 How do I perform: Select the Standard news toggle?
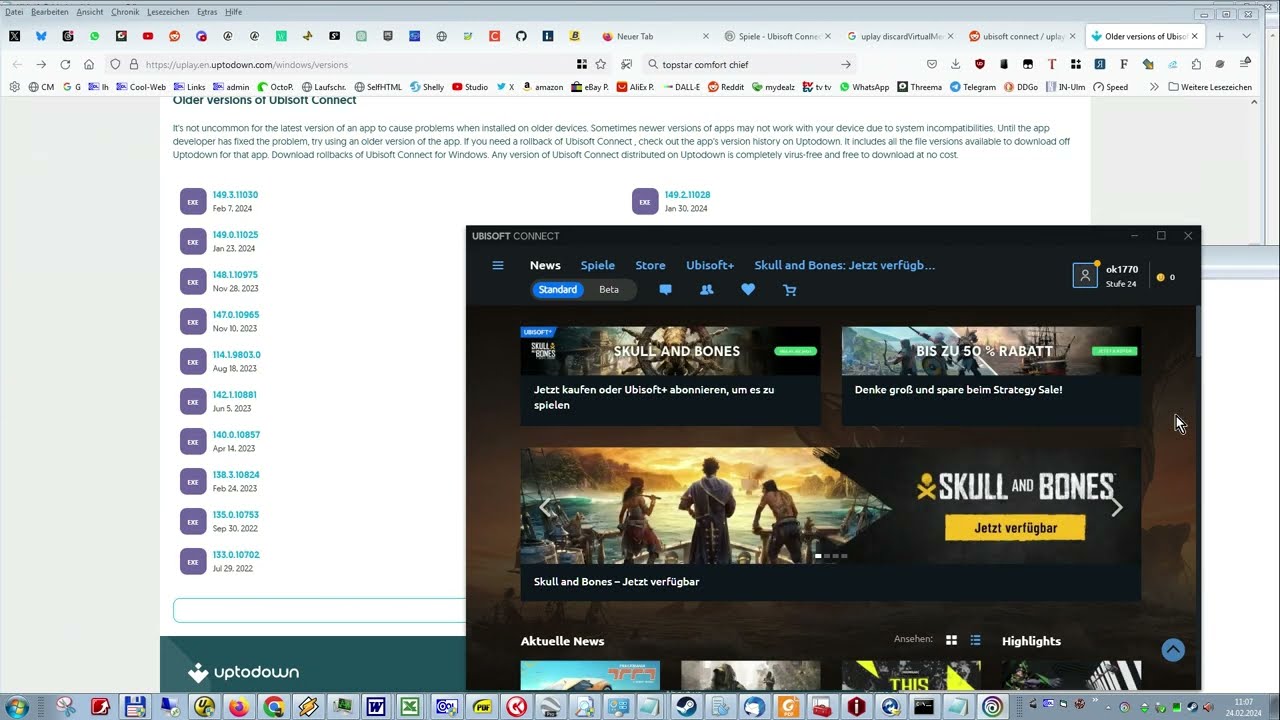tap(558, 290)
